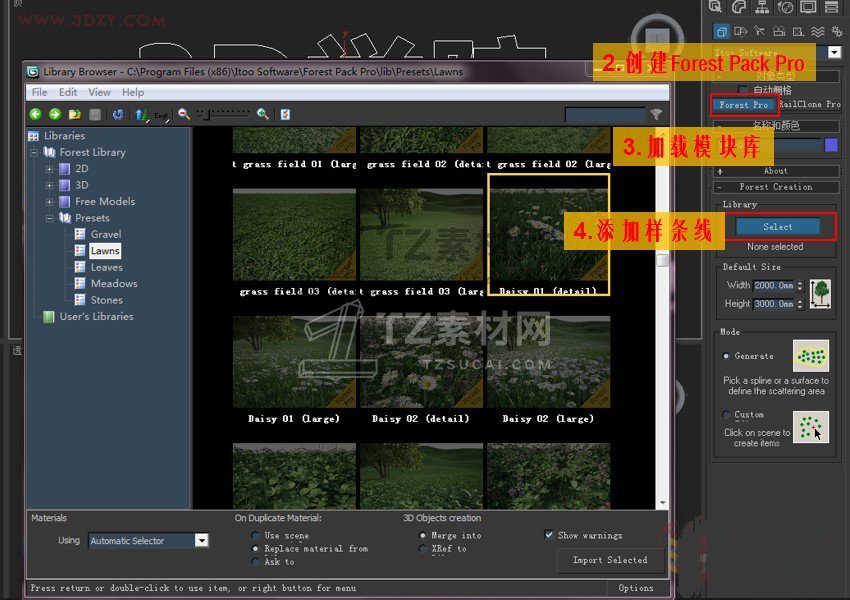Open the View menu

click(x=99, y=92)
